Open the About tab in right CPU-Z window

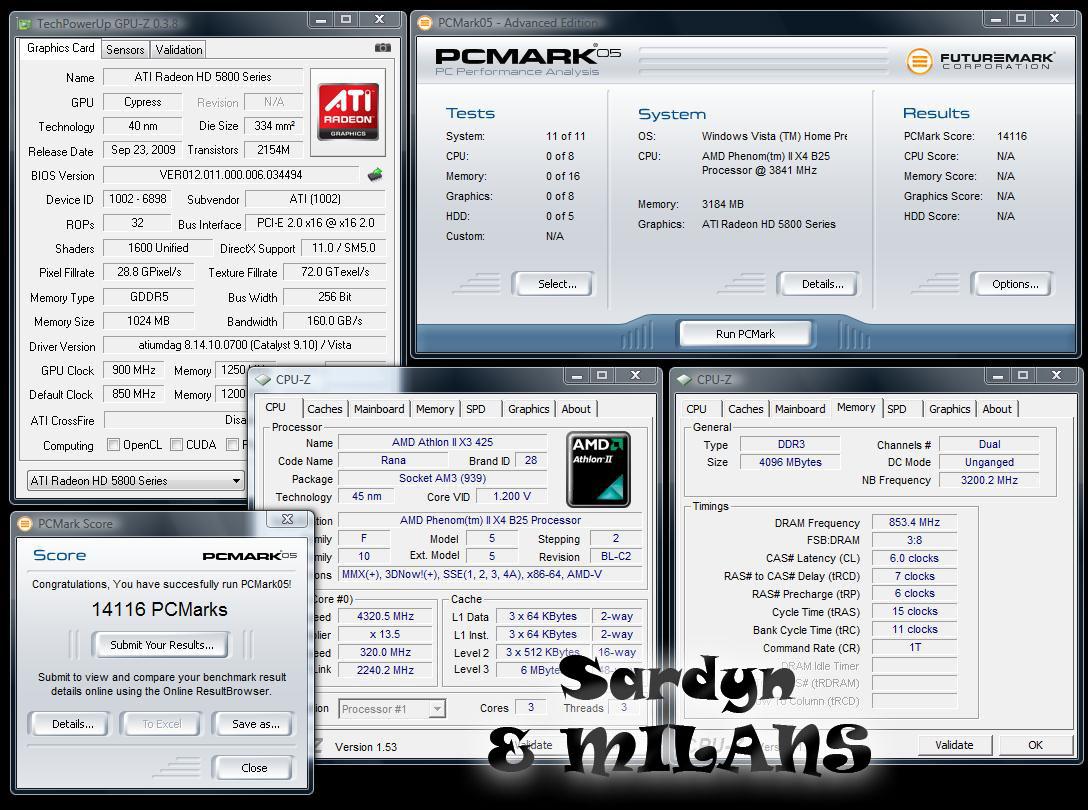[x=997, y=409]
